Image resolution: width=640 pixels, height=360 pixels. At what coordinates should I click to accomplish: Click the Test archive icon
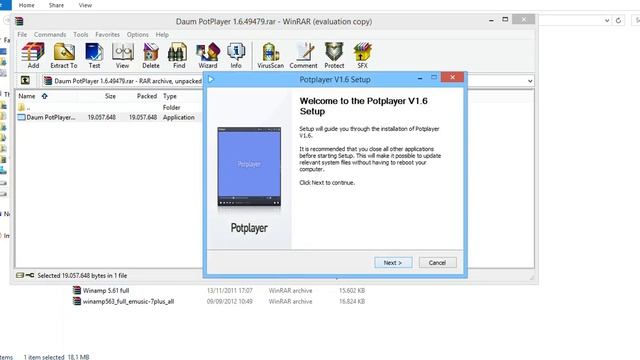coord(94,56)
